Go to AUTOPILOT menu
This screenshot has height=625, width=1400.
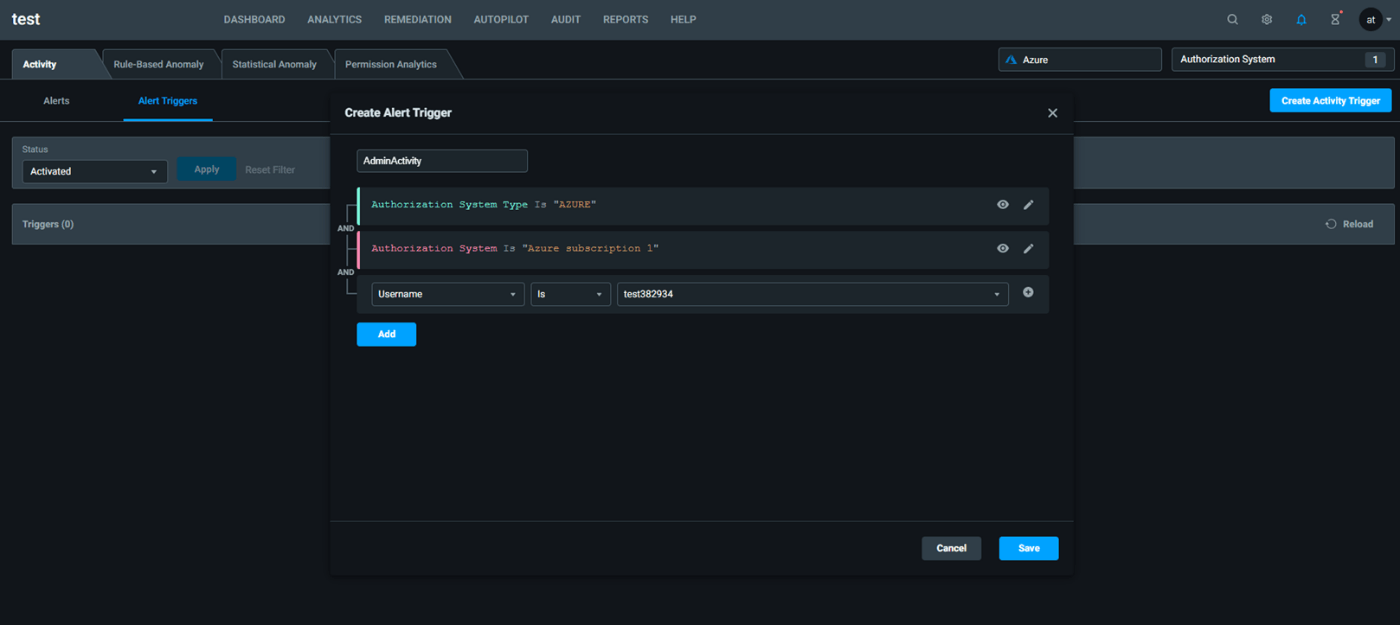(501, 20)
